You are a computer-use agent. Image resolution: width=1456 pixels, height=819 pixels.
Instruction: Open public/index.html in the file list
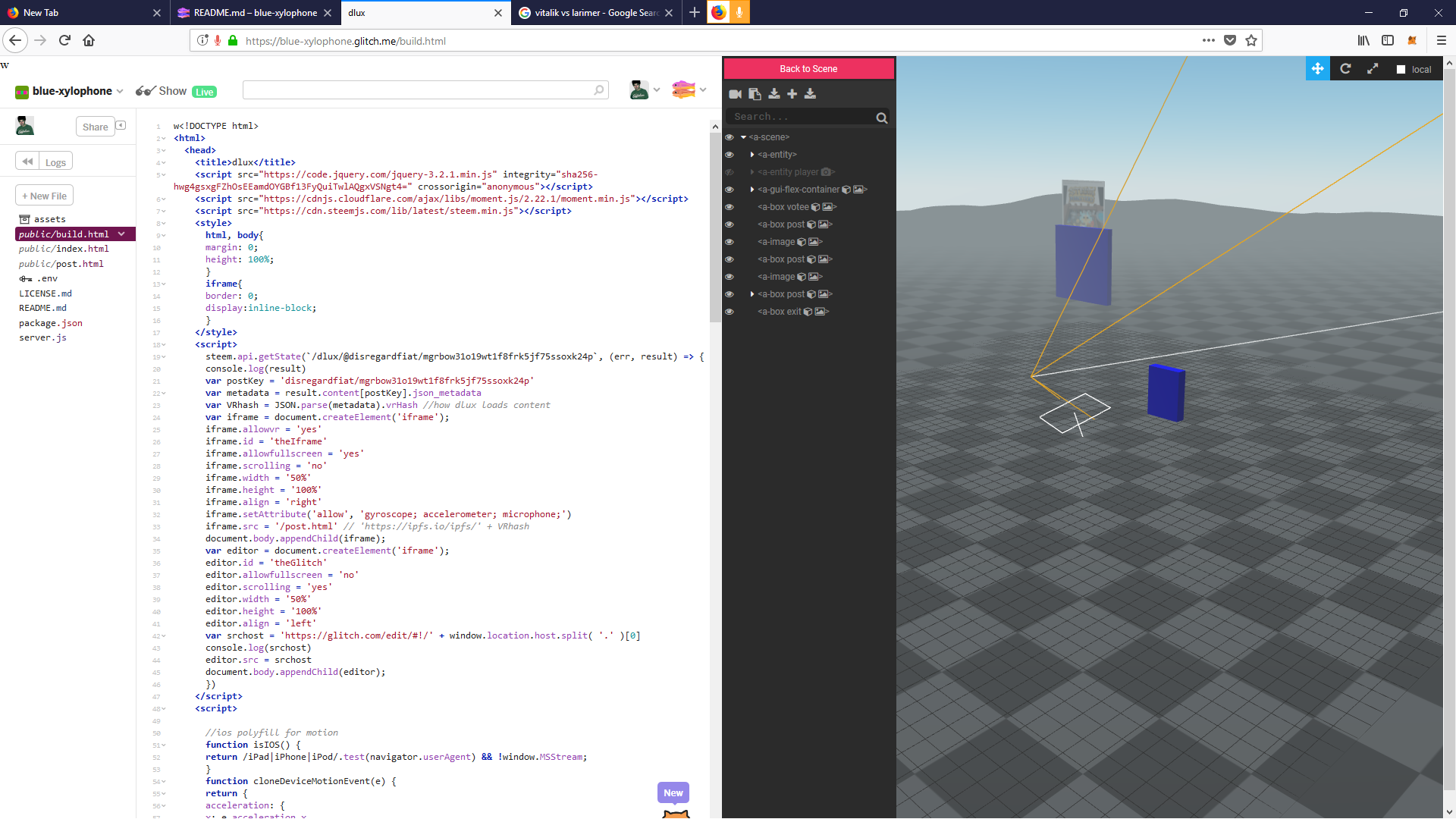(x=64, y=249)
